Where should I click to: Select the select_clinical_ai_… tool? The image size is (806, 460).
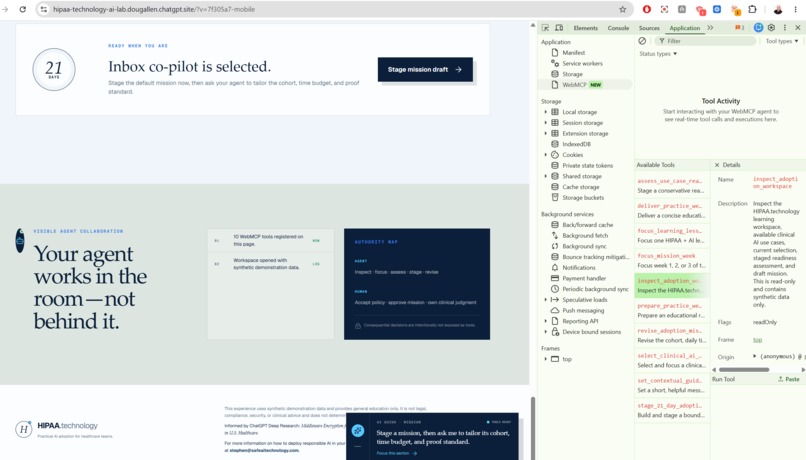pyautogui.click(x=671, y=360)
